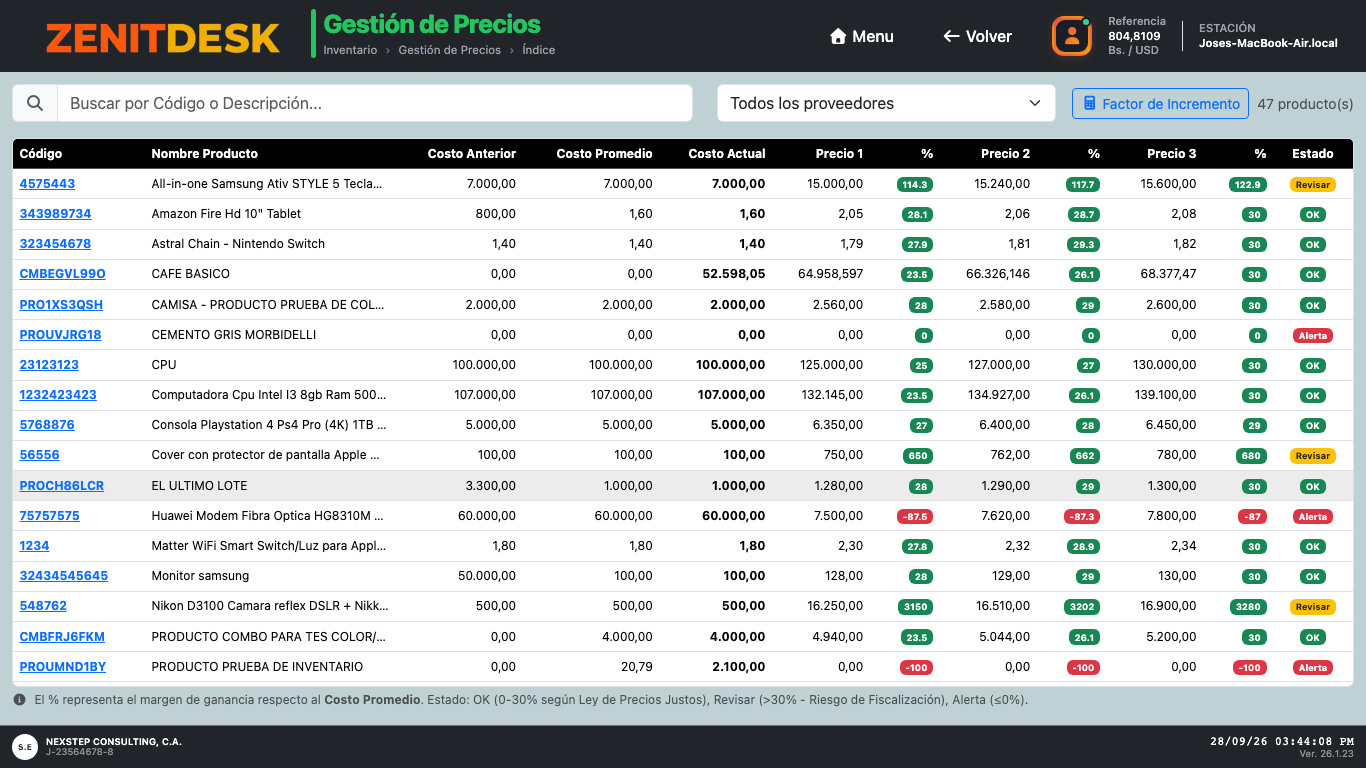
Task: Open product code PROUMND1BY
Action: (63, 667)
